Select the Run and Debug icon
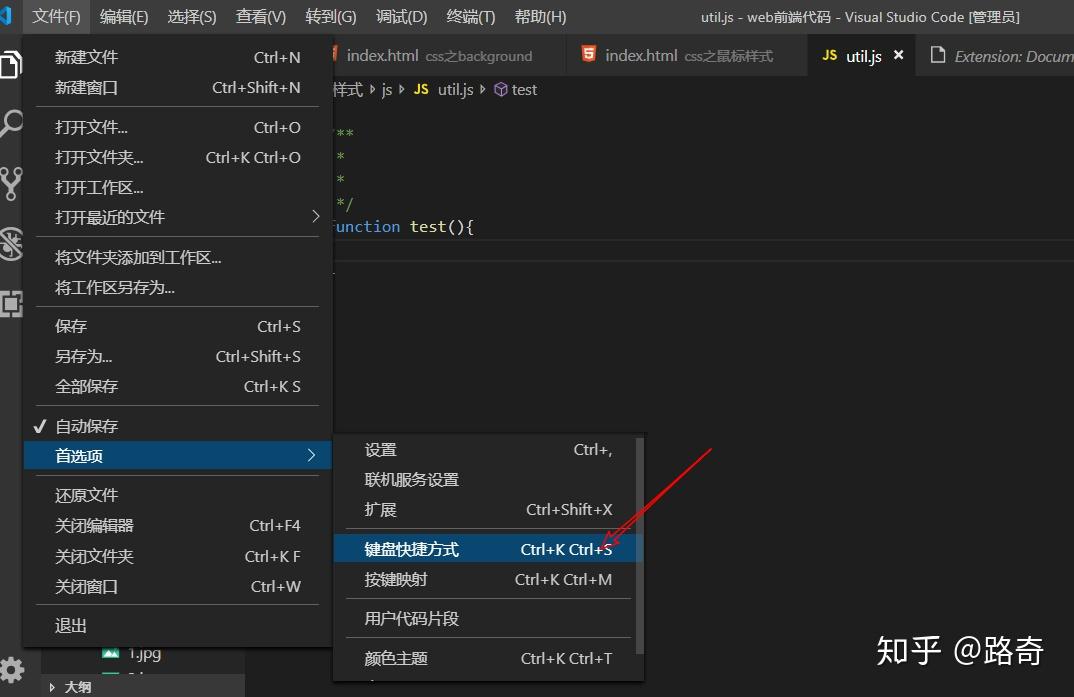Viewport: 1074px width, 697px height. tap(12, 243)
